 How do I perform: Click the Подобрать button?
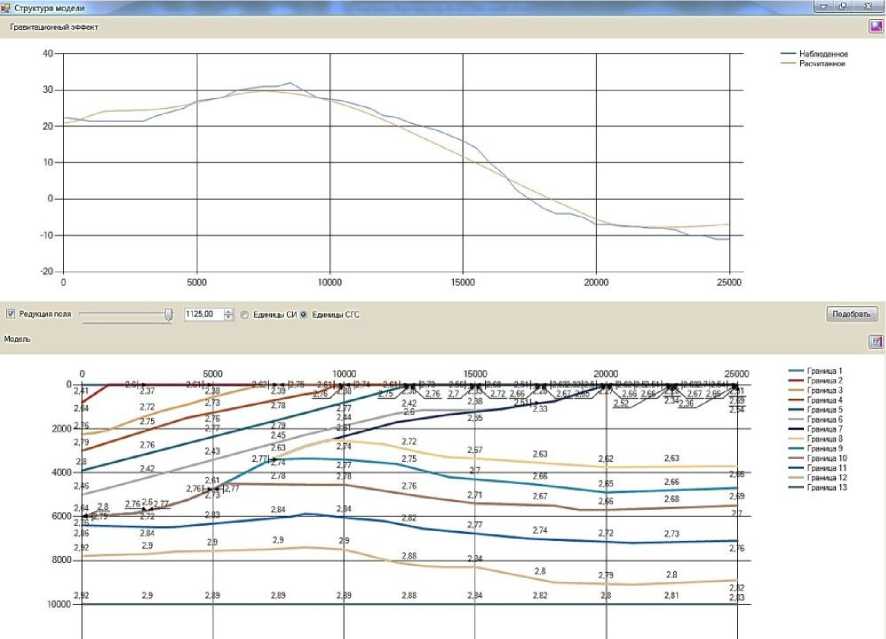tap(852, 314)
